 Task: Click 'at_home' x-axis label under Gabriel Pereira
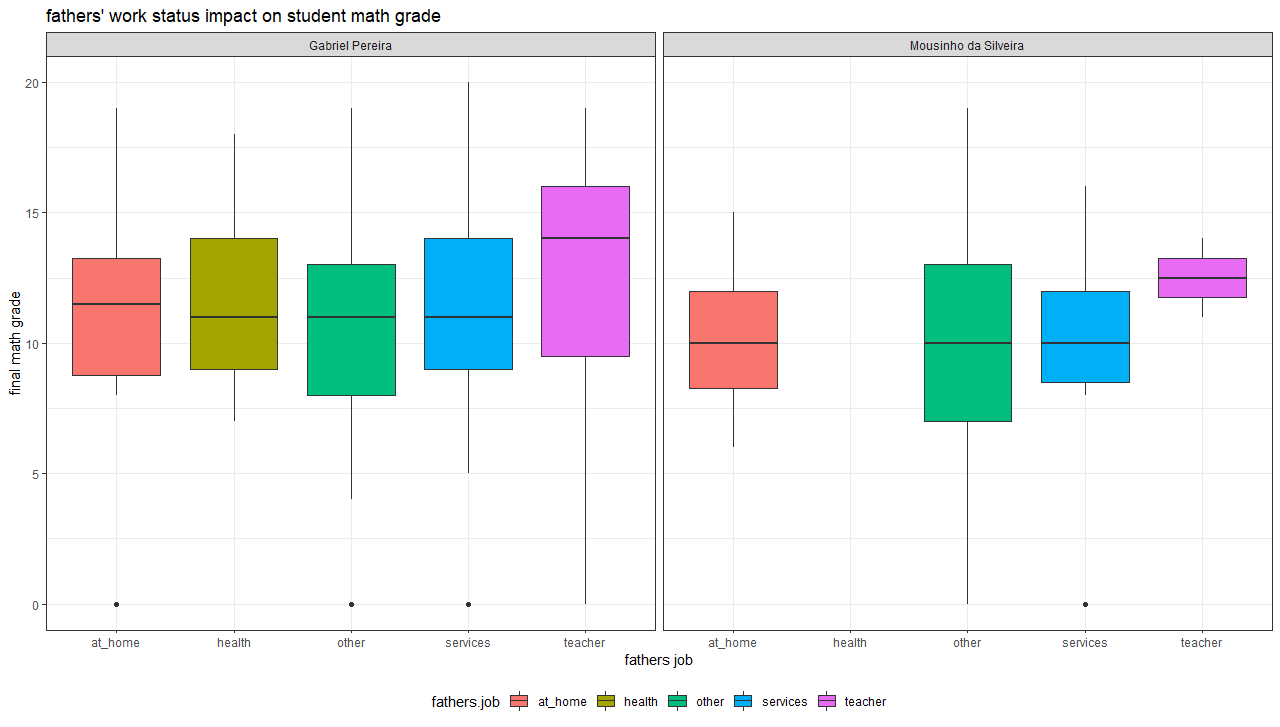pos(116,643)
